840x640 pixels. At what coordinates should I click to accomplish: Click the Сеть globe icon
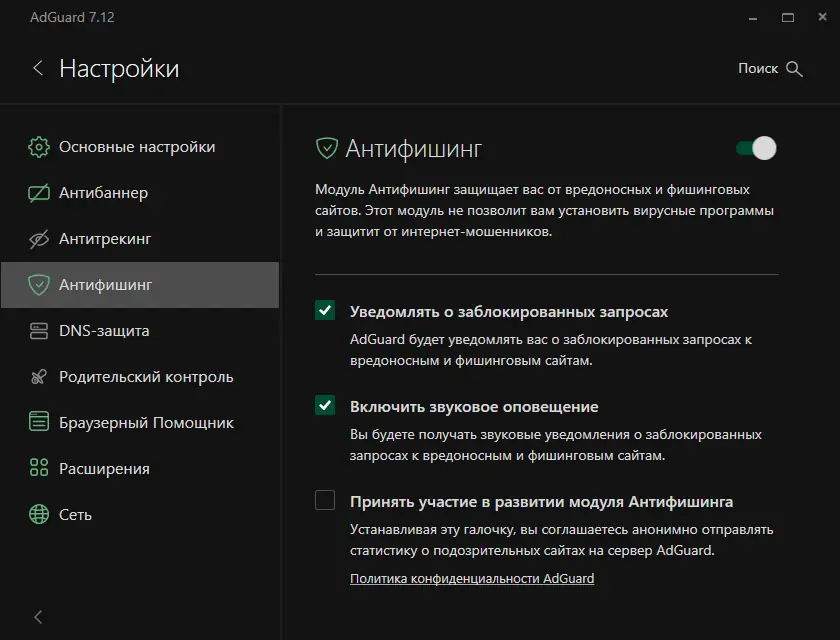click(x=39, y=515)
